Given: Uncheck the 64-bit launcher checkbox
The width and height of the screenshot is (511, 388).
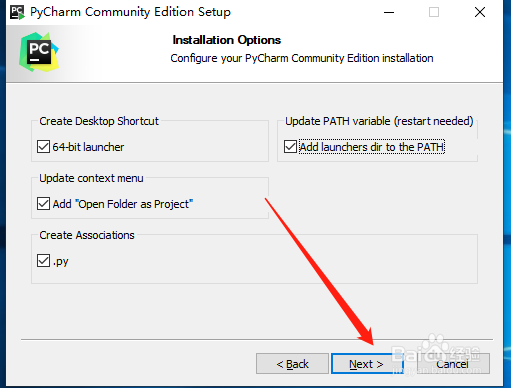Looking at the screenshot, I should 43,147.
